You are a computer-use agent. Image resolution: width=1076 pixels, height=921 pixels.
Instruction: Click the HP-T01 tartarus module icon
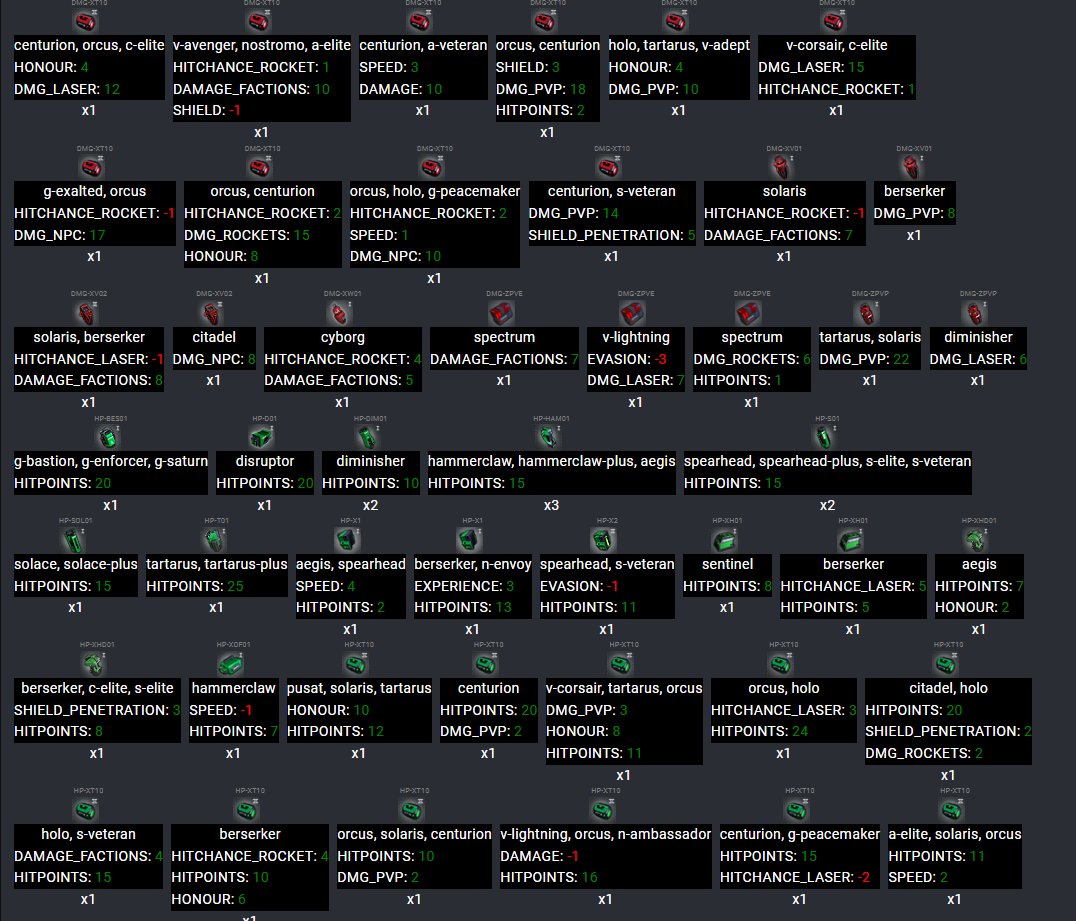(217, 540)
